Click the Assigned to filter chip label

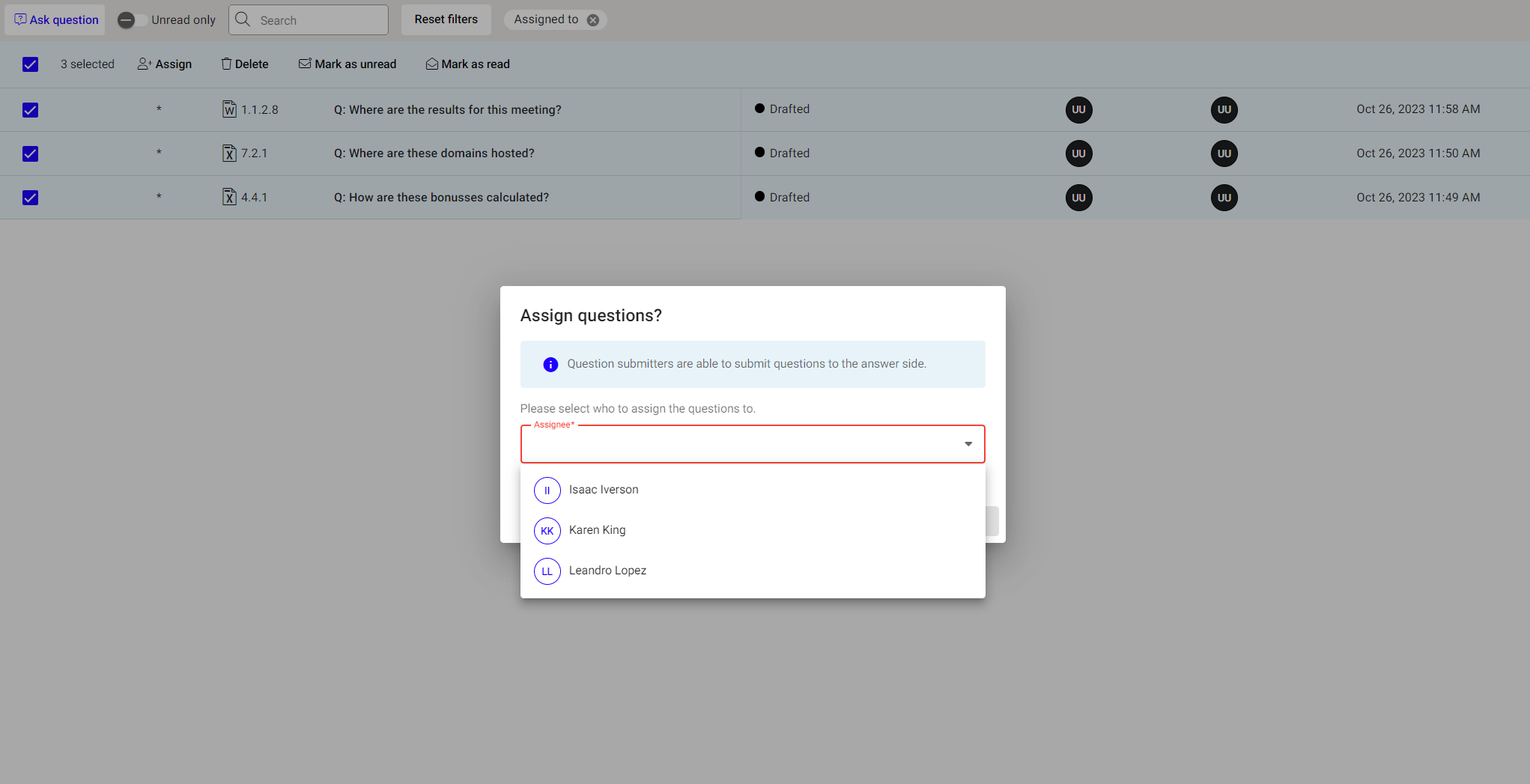546,19
